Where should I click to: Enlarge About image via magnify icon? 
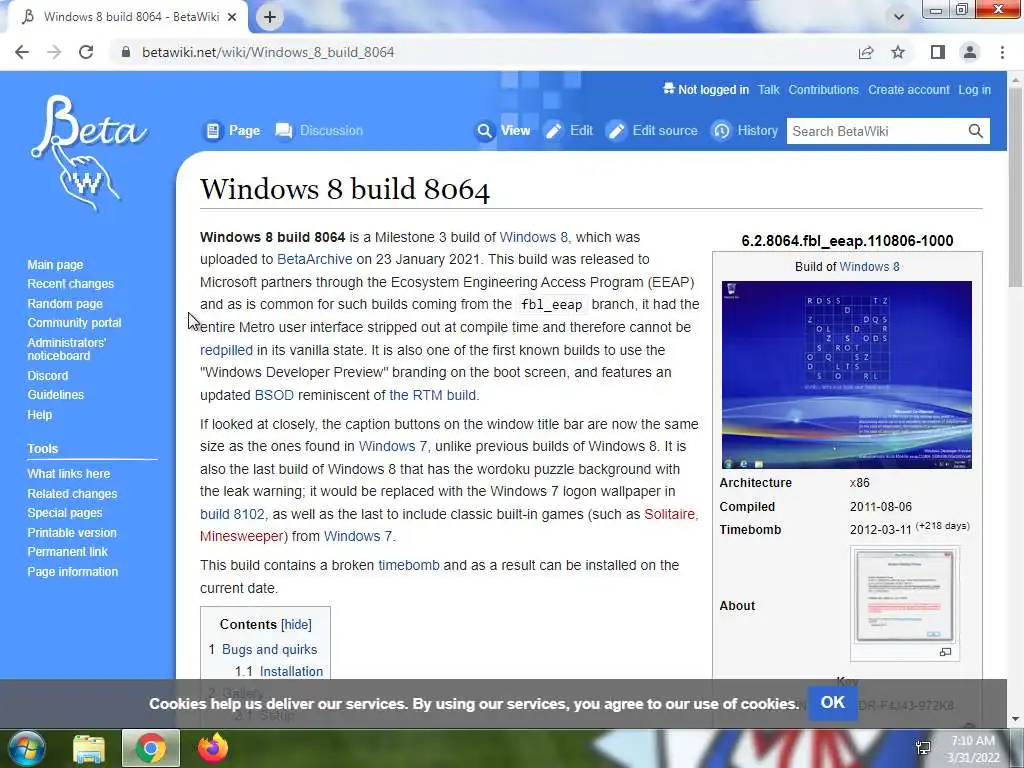click(x=945, y=652)
